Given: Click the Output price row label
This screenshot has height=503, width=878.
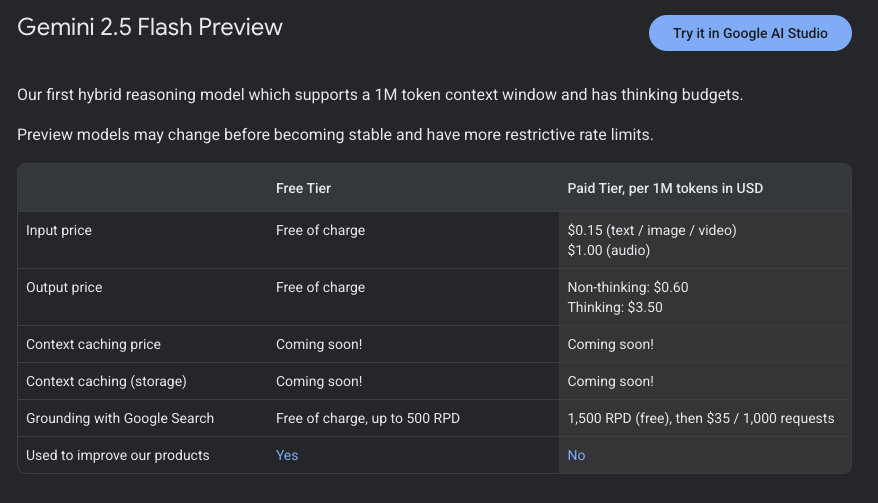Looking at the screenshot, I should pyautogui.click(x=64, y=287).
